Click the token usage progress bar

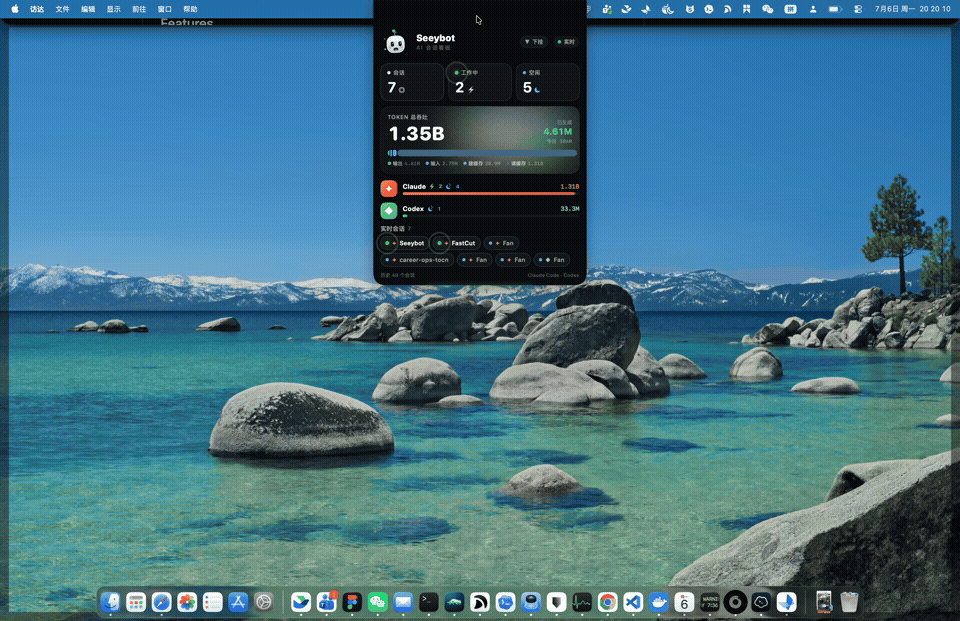[x=482, y=153]
